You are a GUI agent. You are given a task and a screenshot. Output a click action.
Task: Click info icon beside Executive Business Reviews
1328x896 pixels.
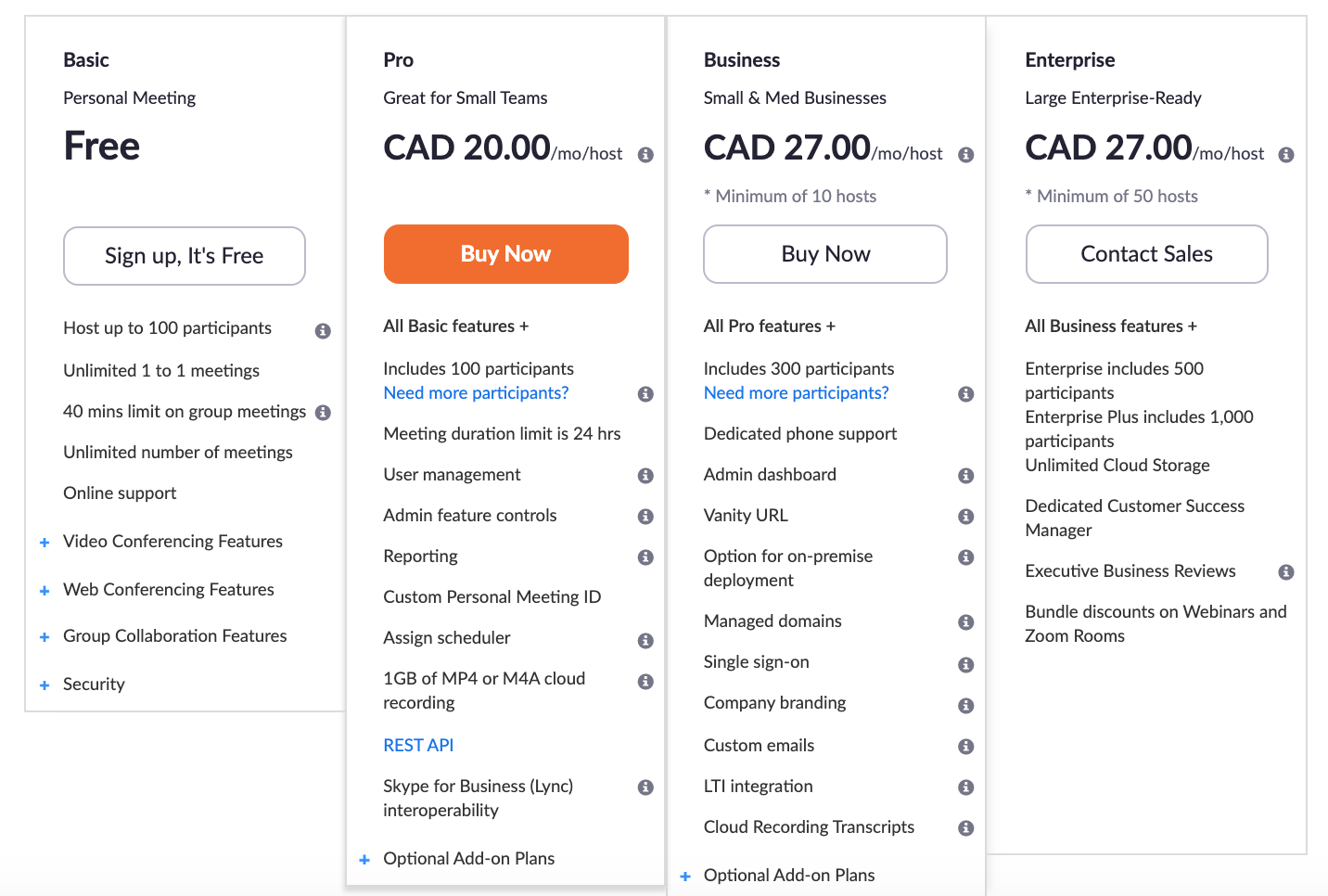(1285, 572)
